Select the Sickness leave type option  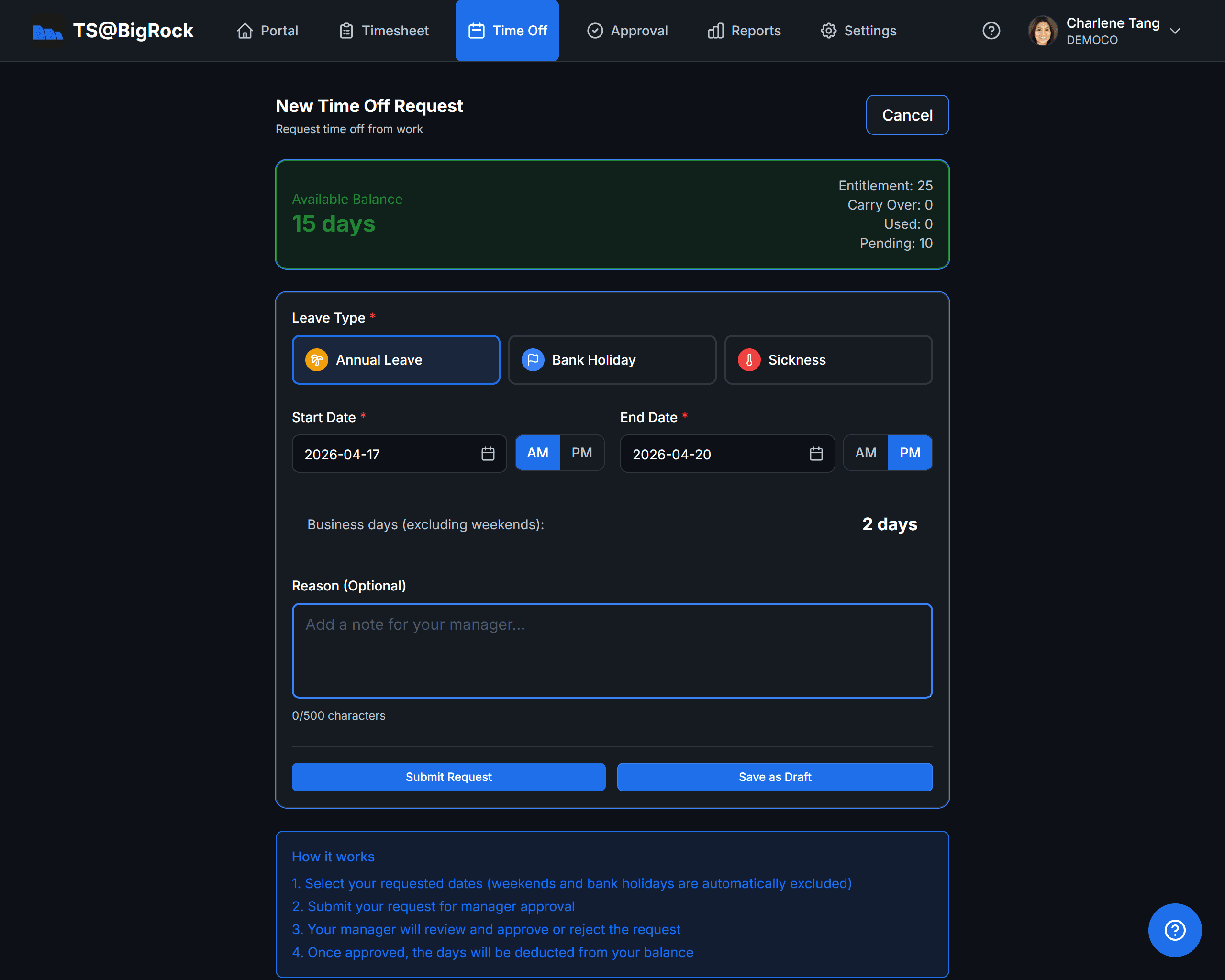[x=828, y=360]
